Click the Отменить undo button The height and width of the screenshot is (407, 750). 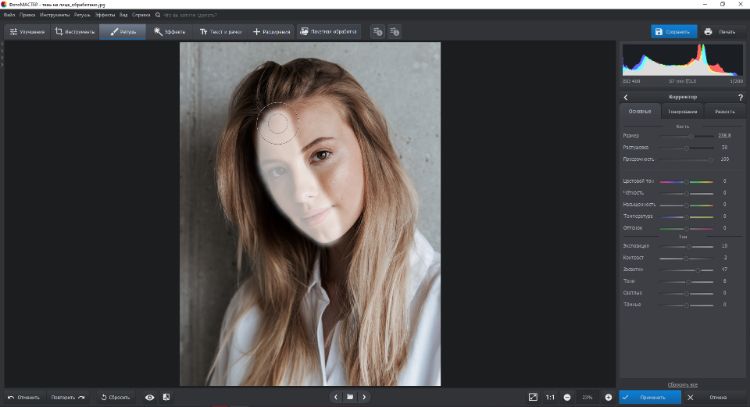(24, 397)
